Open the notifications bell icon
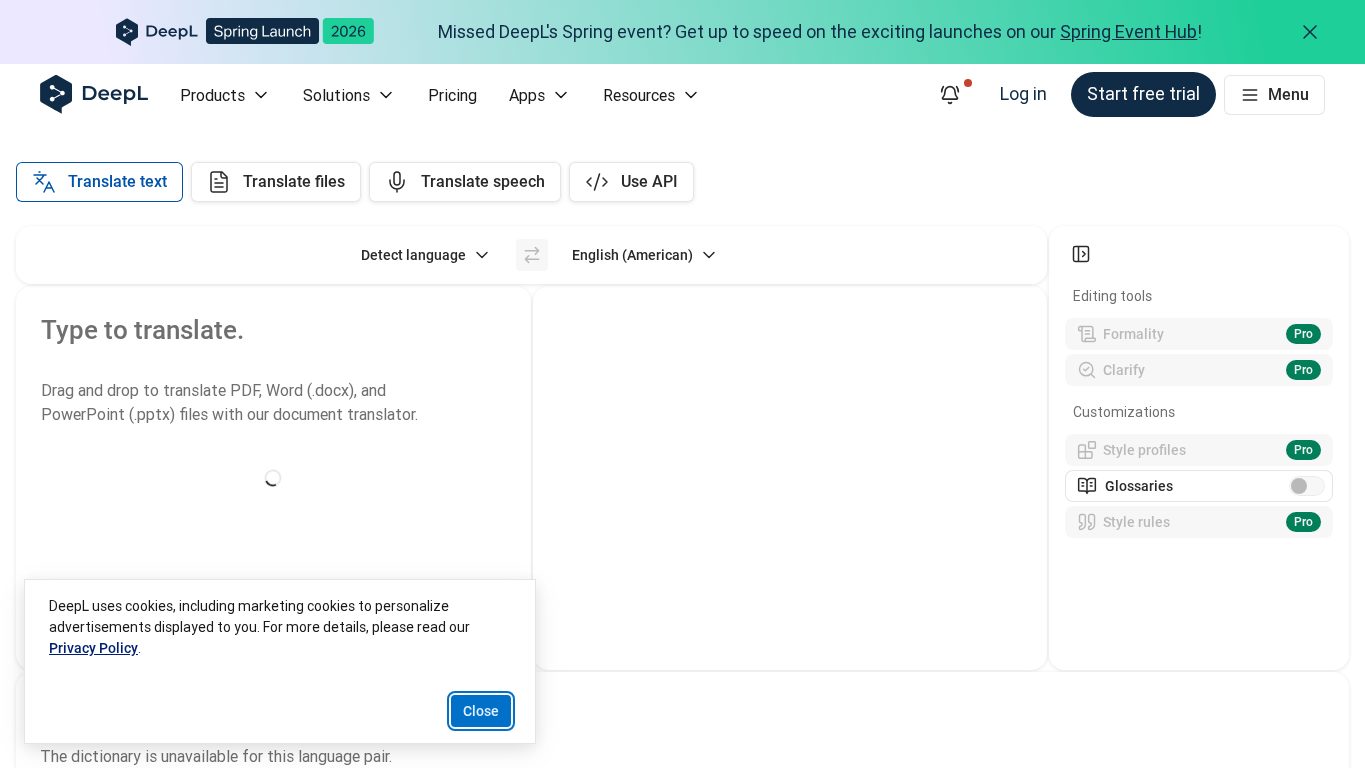Image resolution: width=1365 pixels, height=768 pixels. pyautogui.click(x=950, y=94)
